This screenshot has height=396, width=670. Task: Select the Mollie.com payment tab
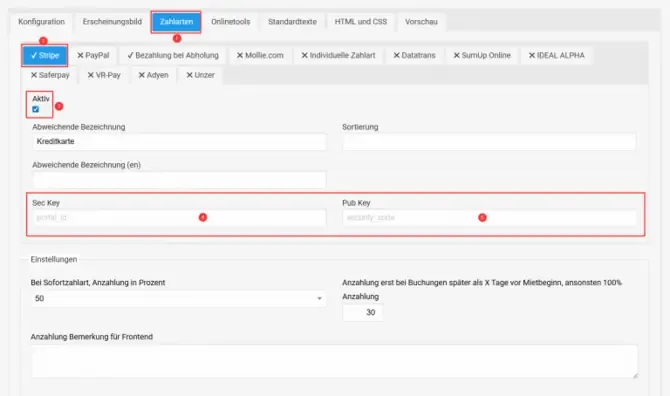[x=260, y=56]
